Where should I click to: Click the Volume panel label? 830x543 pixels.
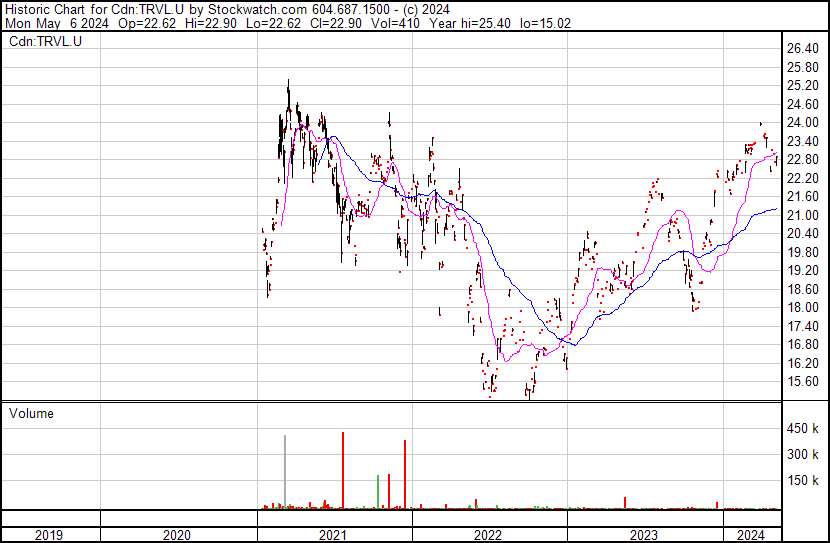(31, 413)
